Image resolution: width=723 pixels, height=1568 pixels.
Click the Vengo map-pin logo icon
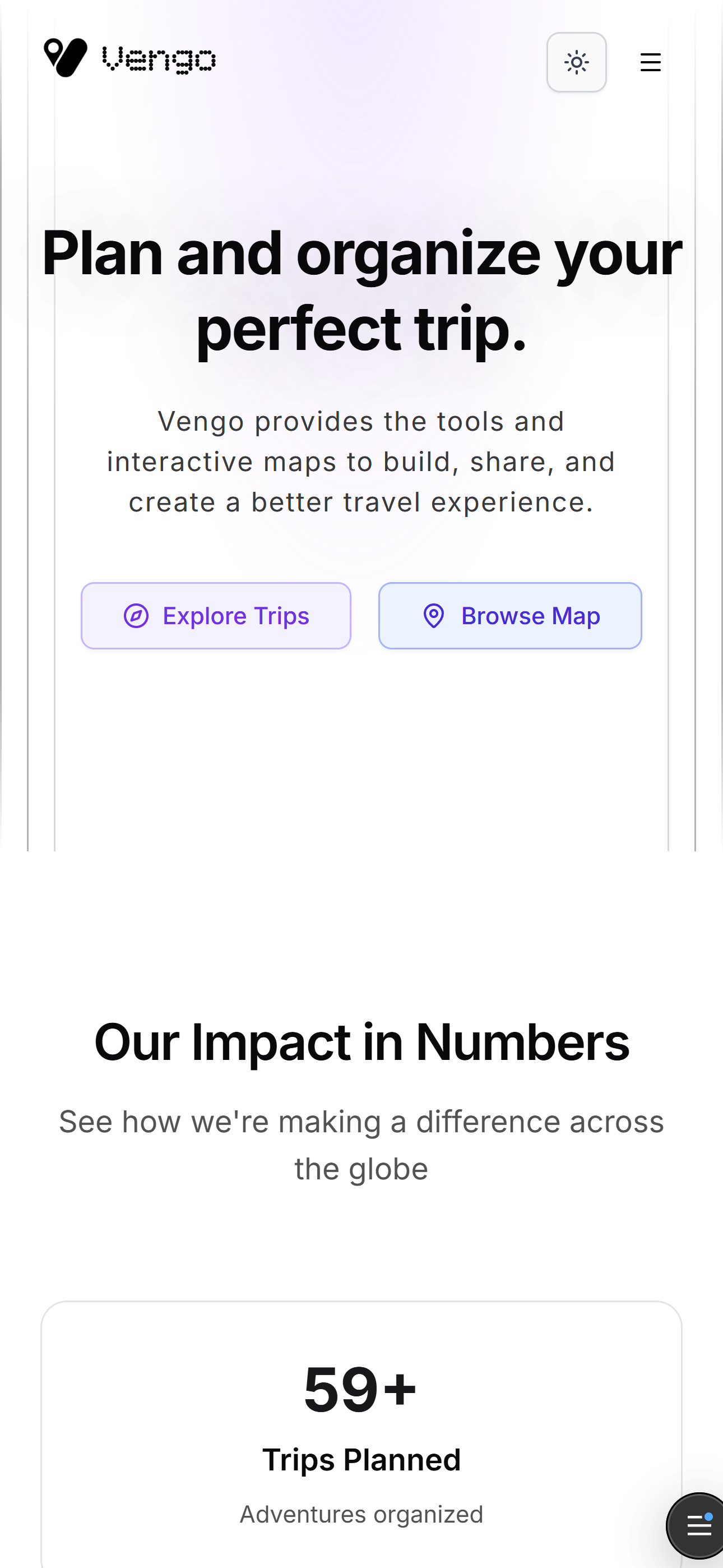pos(66,58)
